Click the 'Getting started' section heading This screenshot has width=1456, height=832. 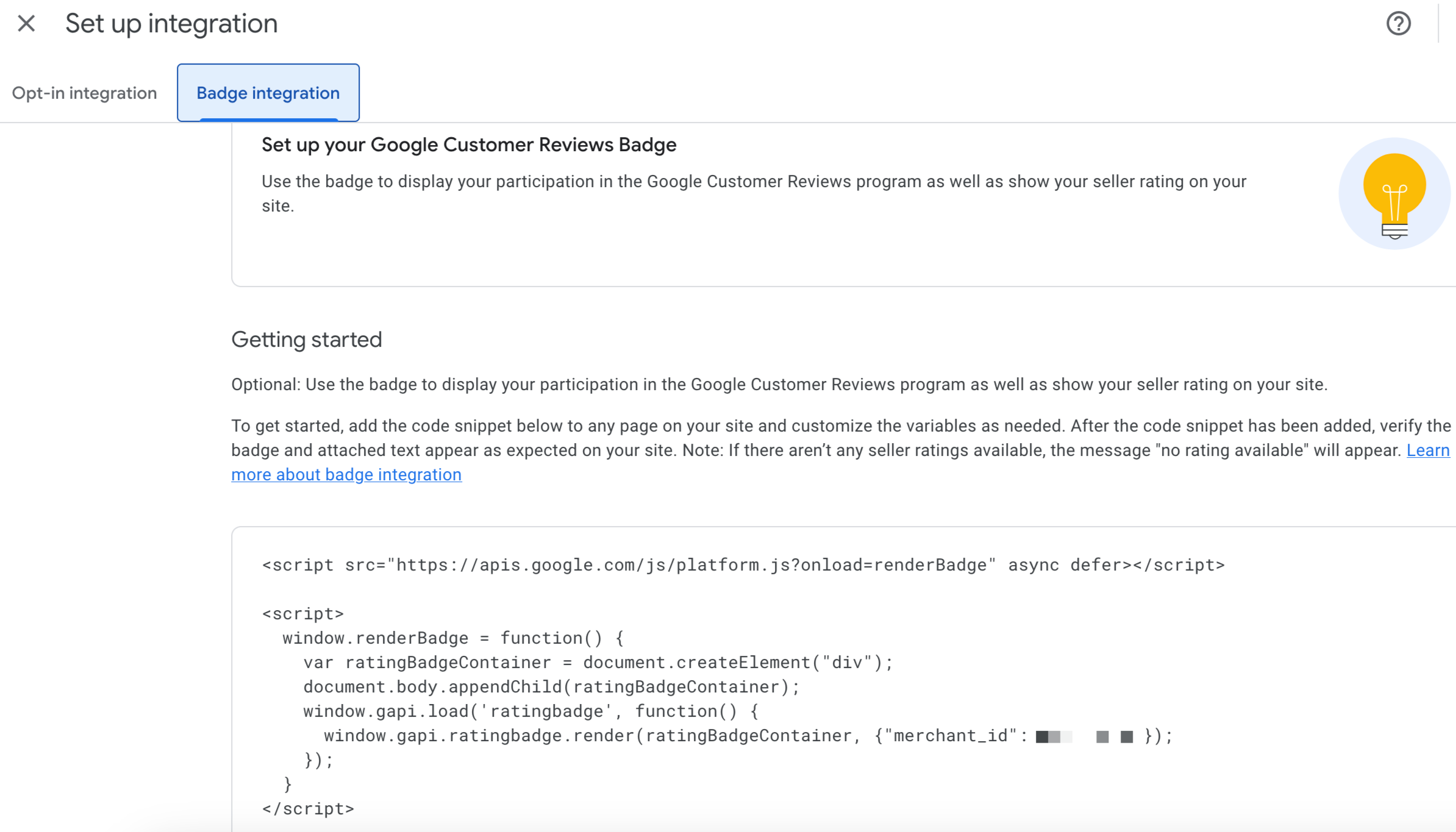(307, 340)
